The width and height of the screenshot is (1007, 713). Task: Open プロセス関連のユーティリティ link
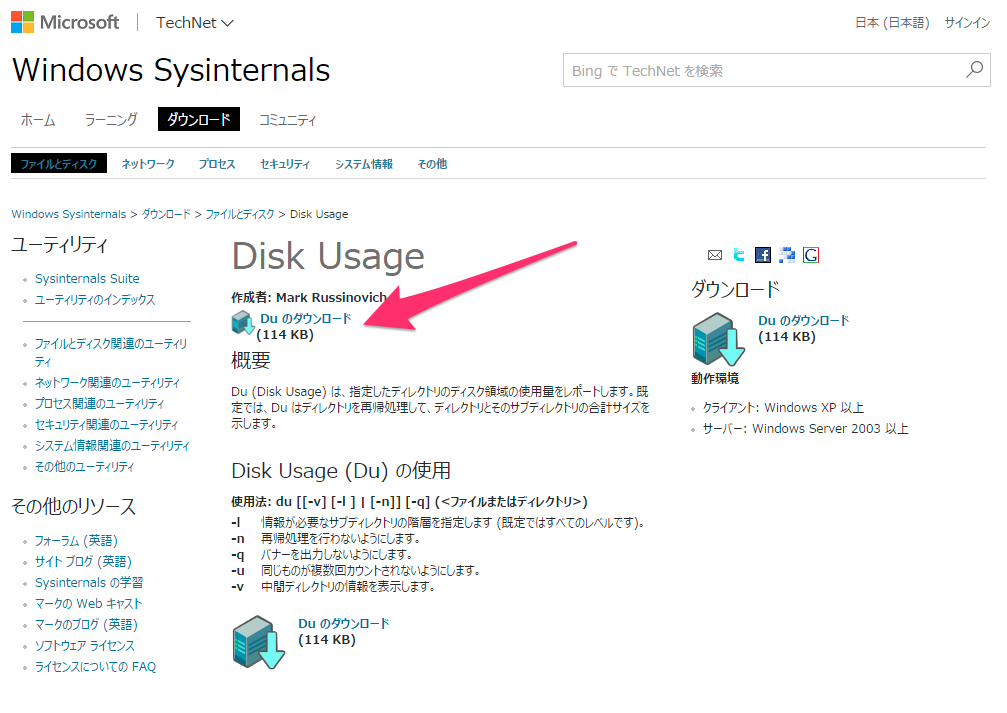[100, 403]
